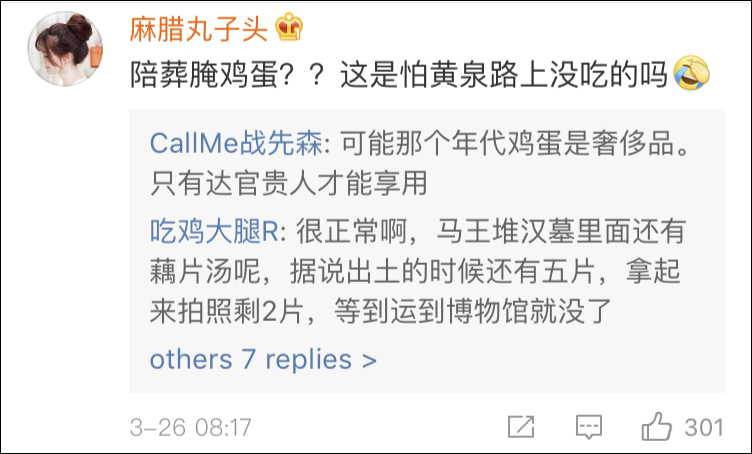The image size is (752, 454).
Task: Click the crown badge next to 麻腊丸子头
Action: (288, 29)
